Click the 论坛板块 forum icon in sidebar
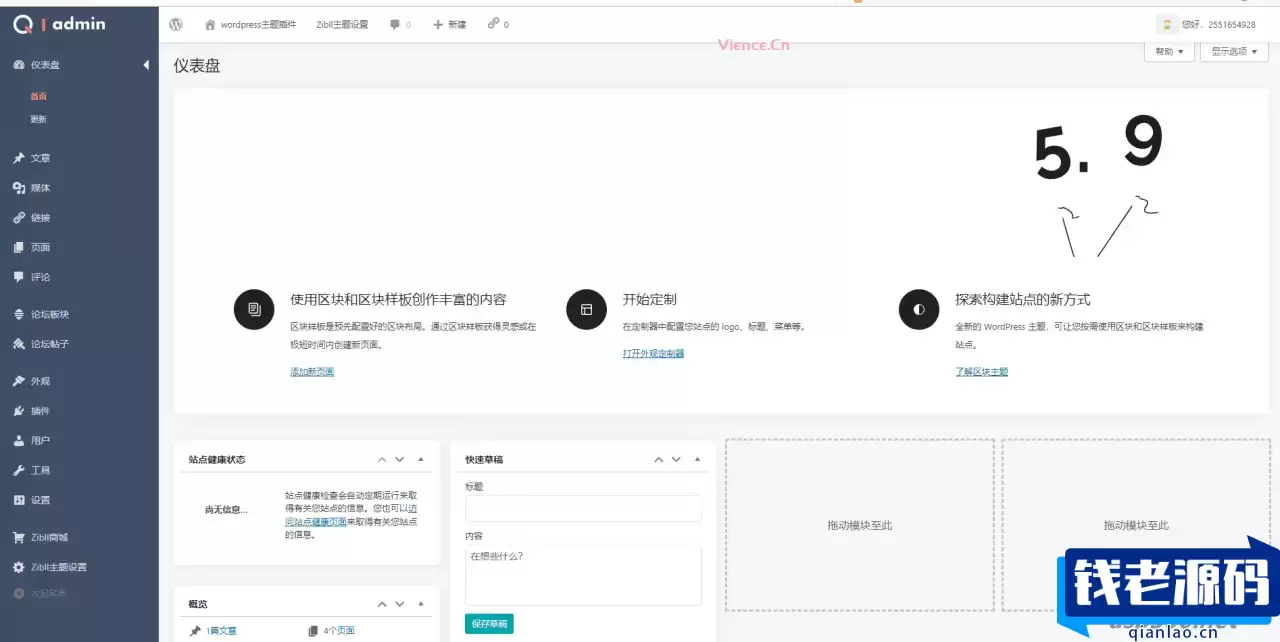 tap(19, 314)
